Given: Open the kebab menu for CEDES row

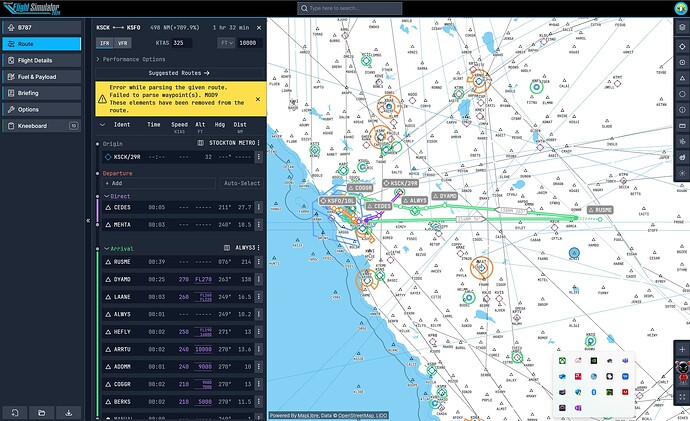Looking at the screenshot, I should [259, 207].
